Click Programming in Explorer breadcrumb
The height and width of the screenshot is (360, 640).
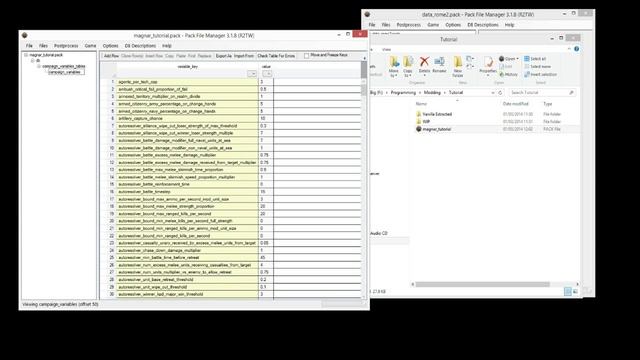click(x=403, y=93)
